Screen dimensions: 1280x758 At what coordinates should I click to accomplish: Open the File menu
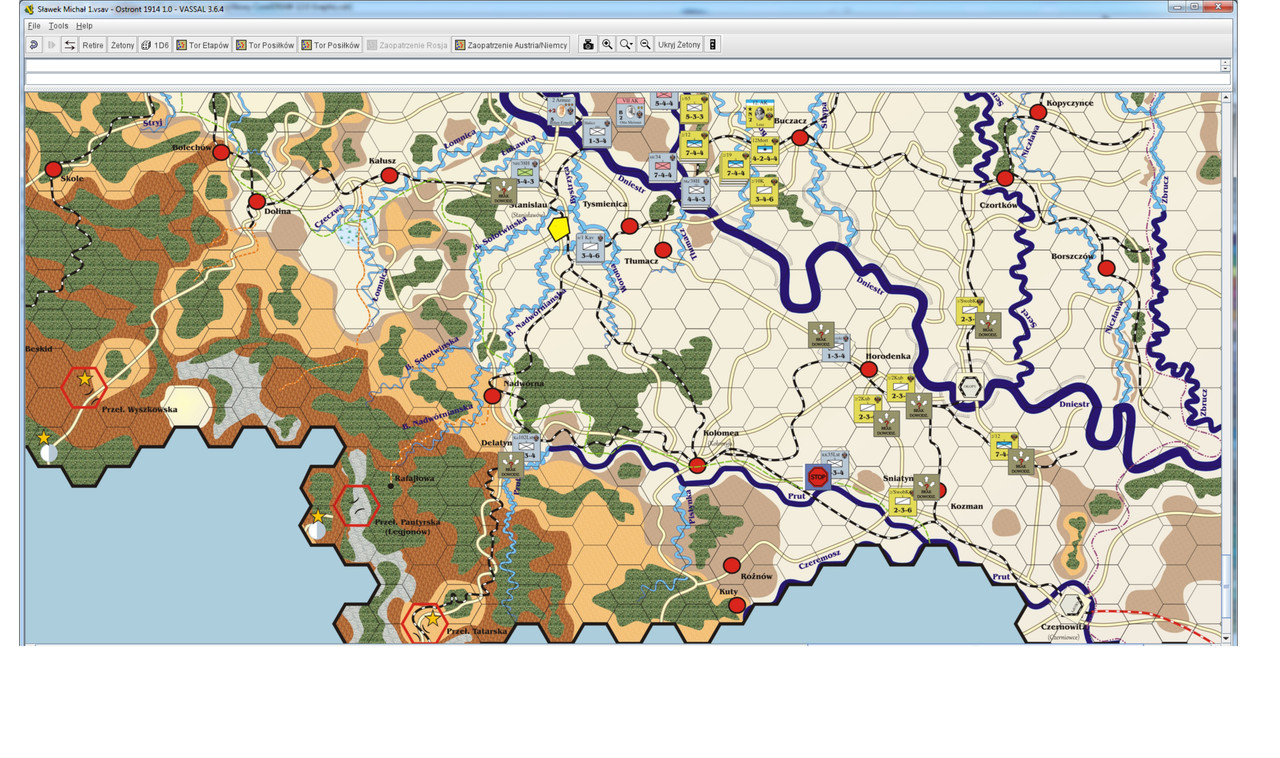(34, 26)
